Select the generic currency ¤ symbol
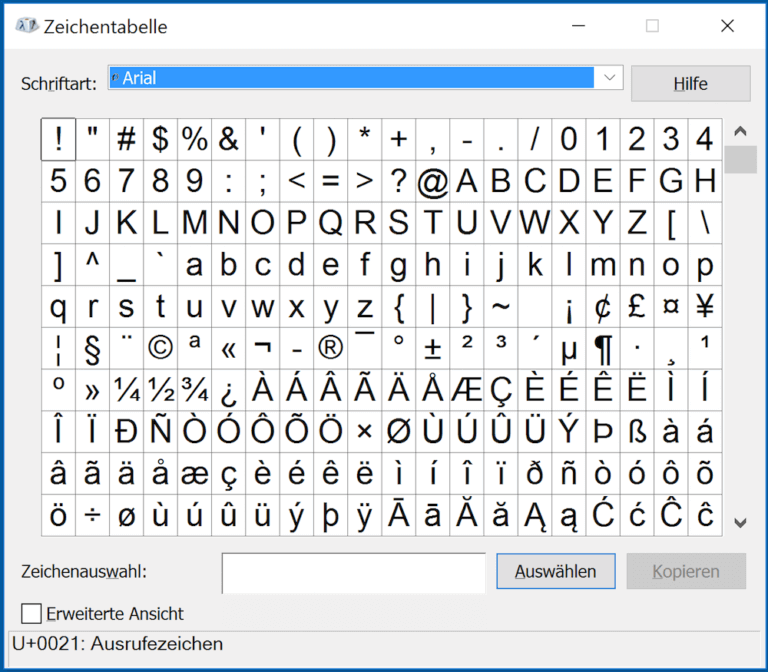 pos(671,307)
